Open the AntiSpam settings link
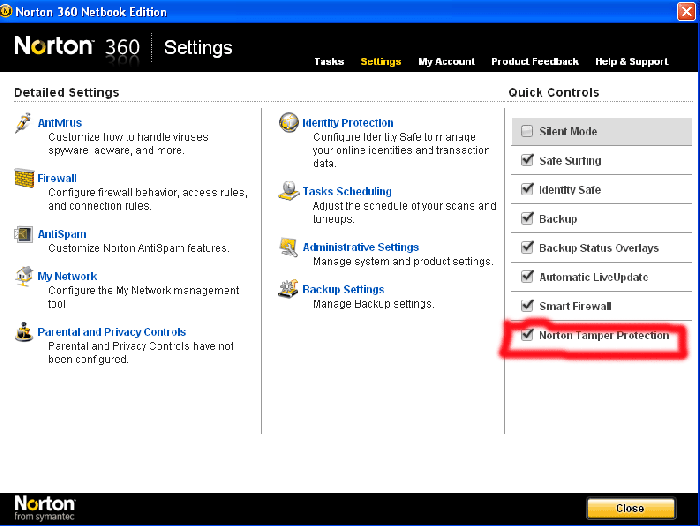 (62, 234)
